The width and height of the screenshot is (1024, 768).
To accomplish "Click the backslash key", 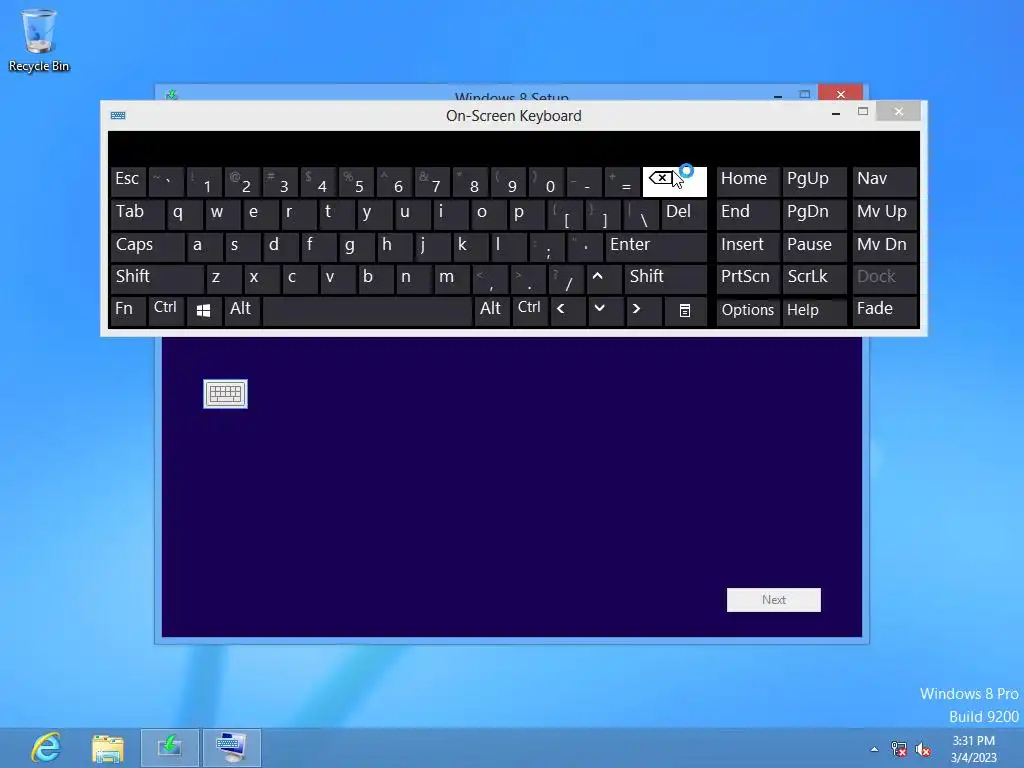I will pos(640,214).
